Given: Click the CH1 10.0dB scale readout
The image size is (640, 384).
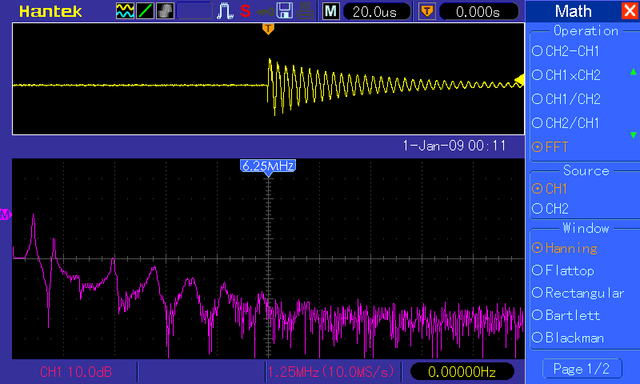Looking at the screenshot, I should pyautogui.click(x=76, y=372).
